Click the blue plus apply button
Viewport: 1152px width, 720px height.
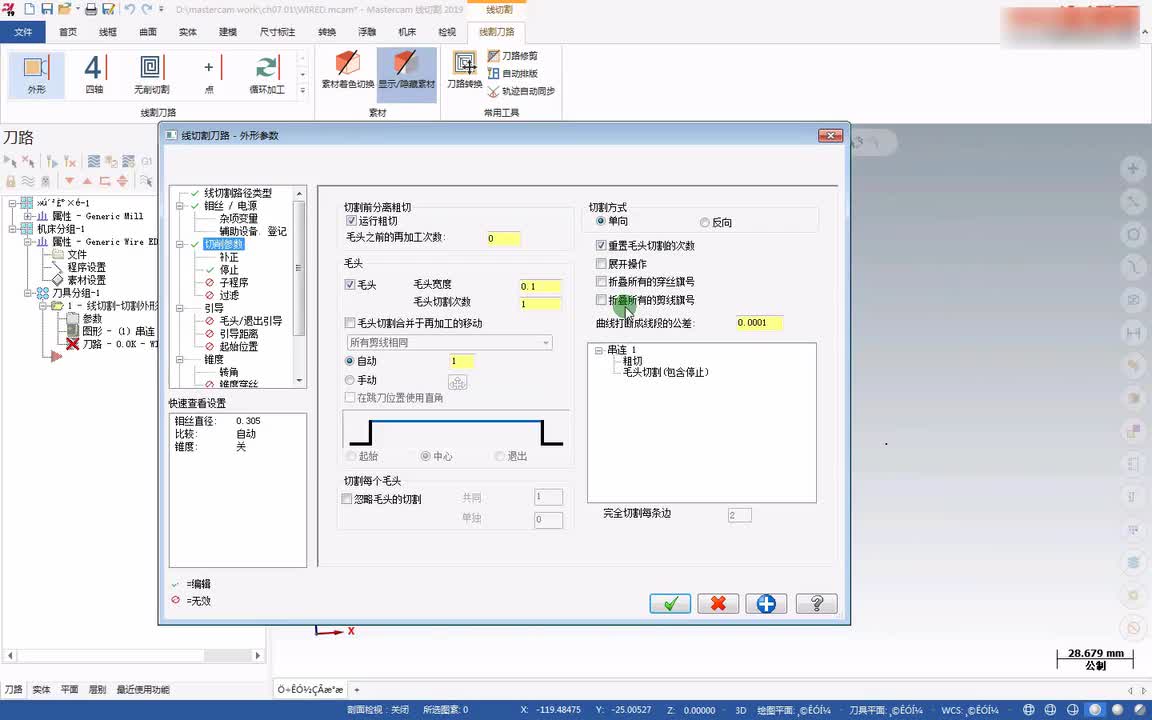coord(766,604)
